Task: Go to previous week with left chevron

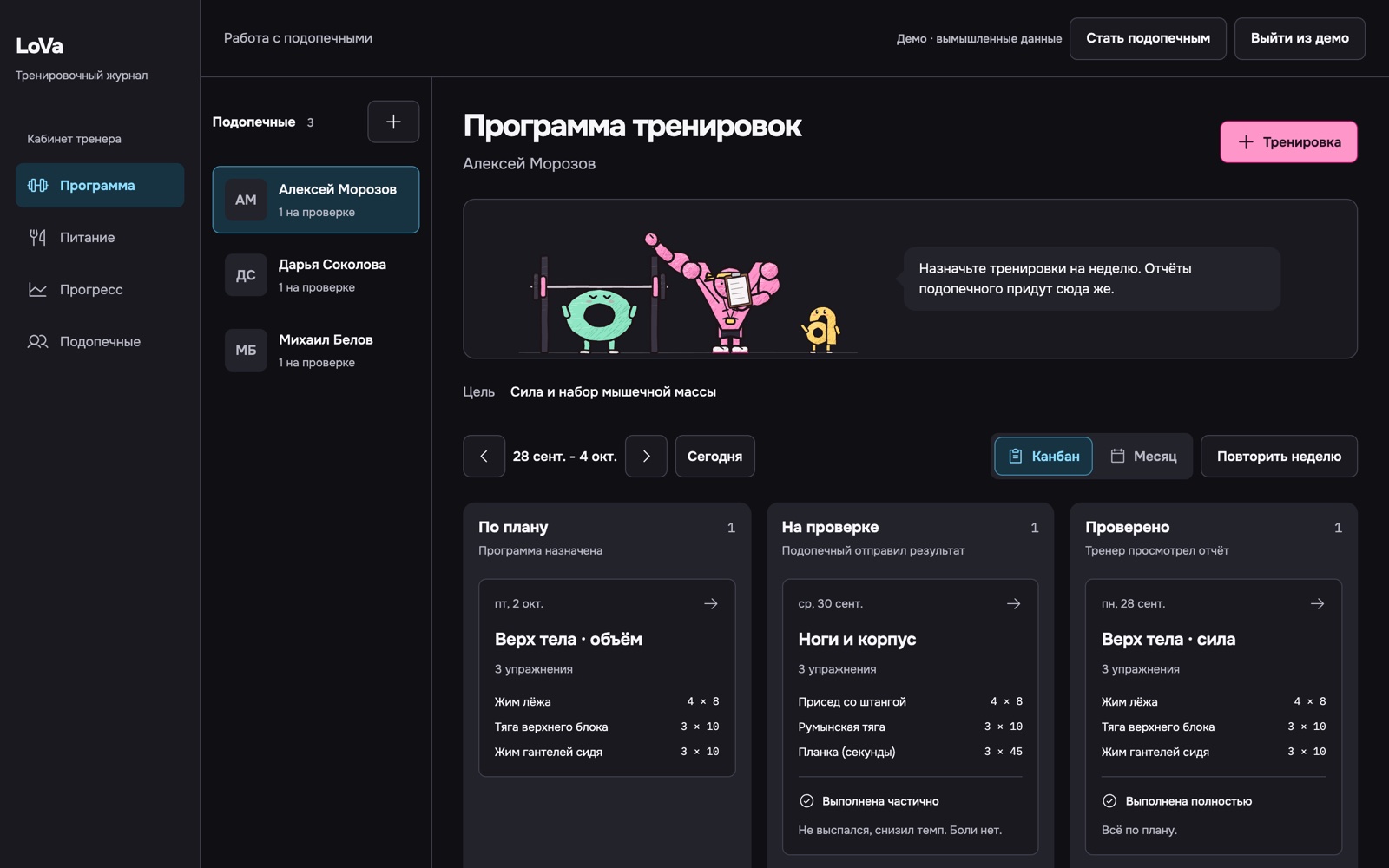Action: coord(484,456)
